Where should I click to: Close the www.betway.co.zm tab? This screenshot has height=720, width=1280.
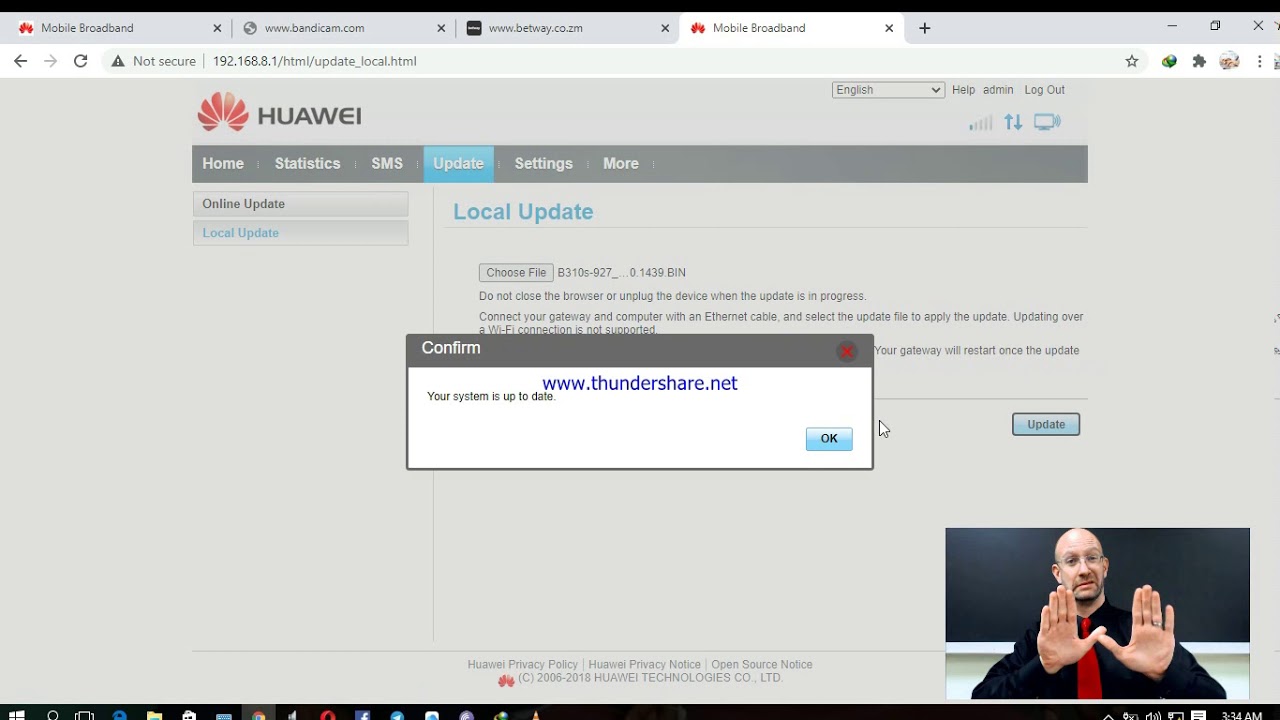point(665,28)
